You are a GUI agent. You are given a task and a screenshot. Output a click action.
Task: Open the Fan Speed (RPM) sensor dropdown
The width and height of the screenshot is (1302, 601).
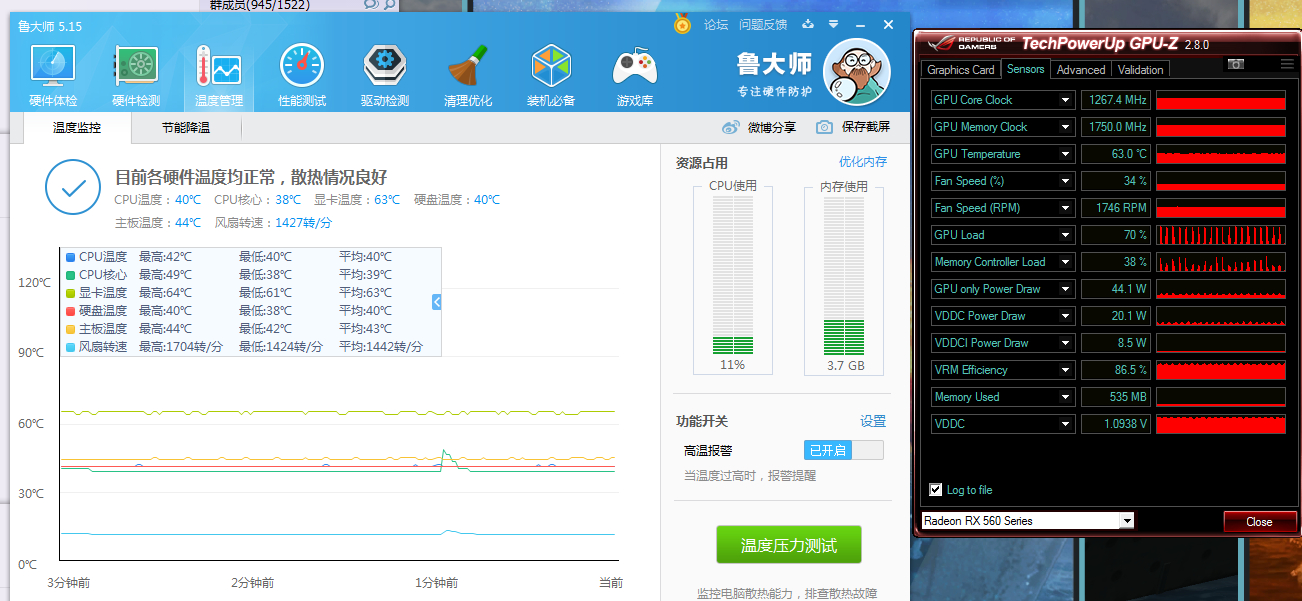click(1067, 208)
